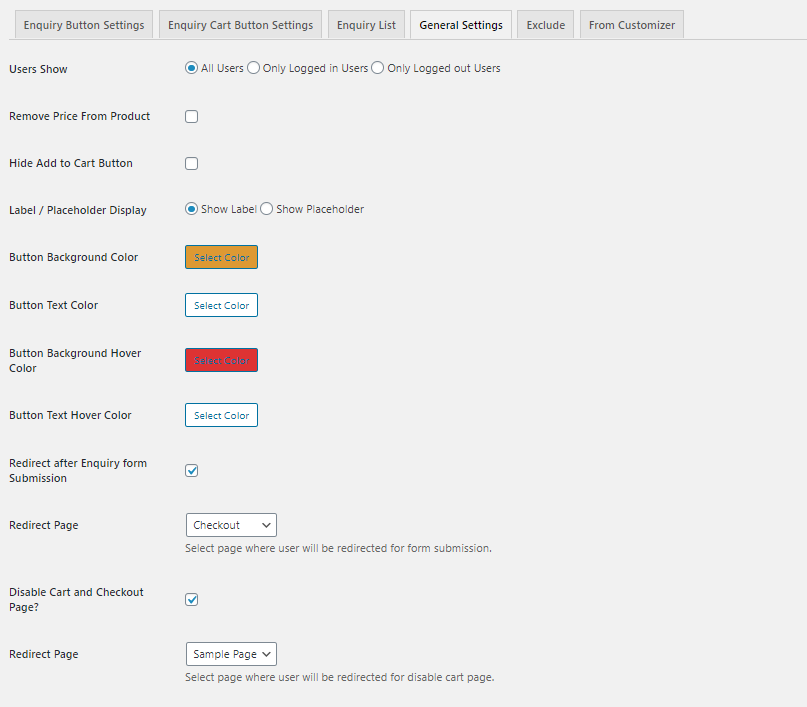The height and width of the screenshot is (707, 807).
Task: Open the Enquiry Cart Button Settings tab
Action: pos(240,23)
